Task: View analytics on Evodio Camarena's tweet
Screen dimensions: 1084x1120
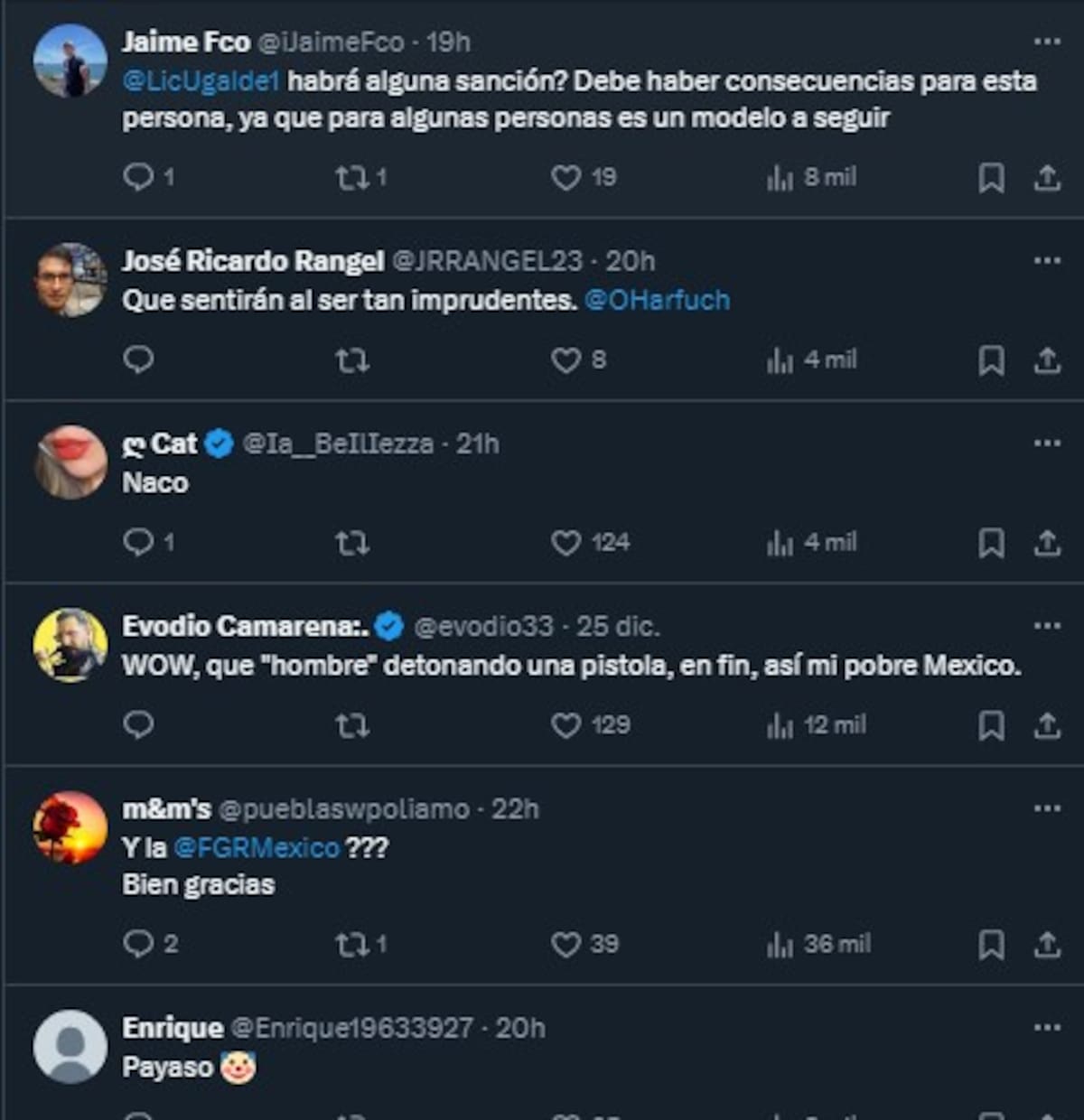Action: [x=780, y=725]
